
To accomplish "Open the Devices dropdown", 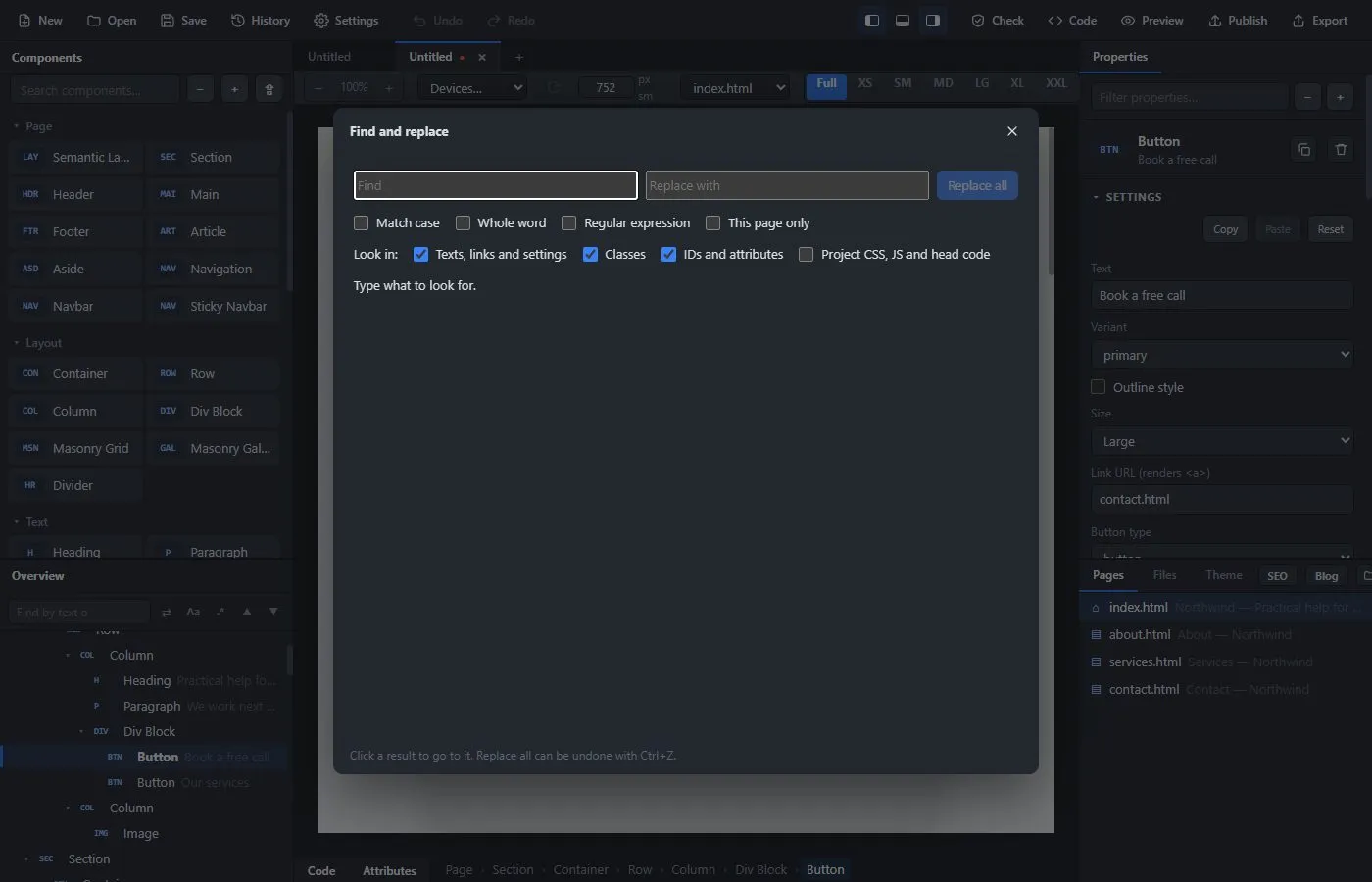I will point(472,88).
